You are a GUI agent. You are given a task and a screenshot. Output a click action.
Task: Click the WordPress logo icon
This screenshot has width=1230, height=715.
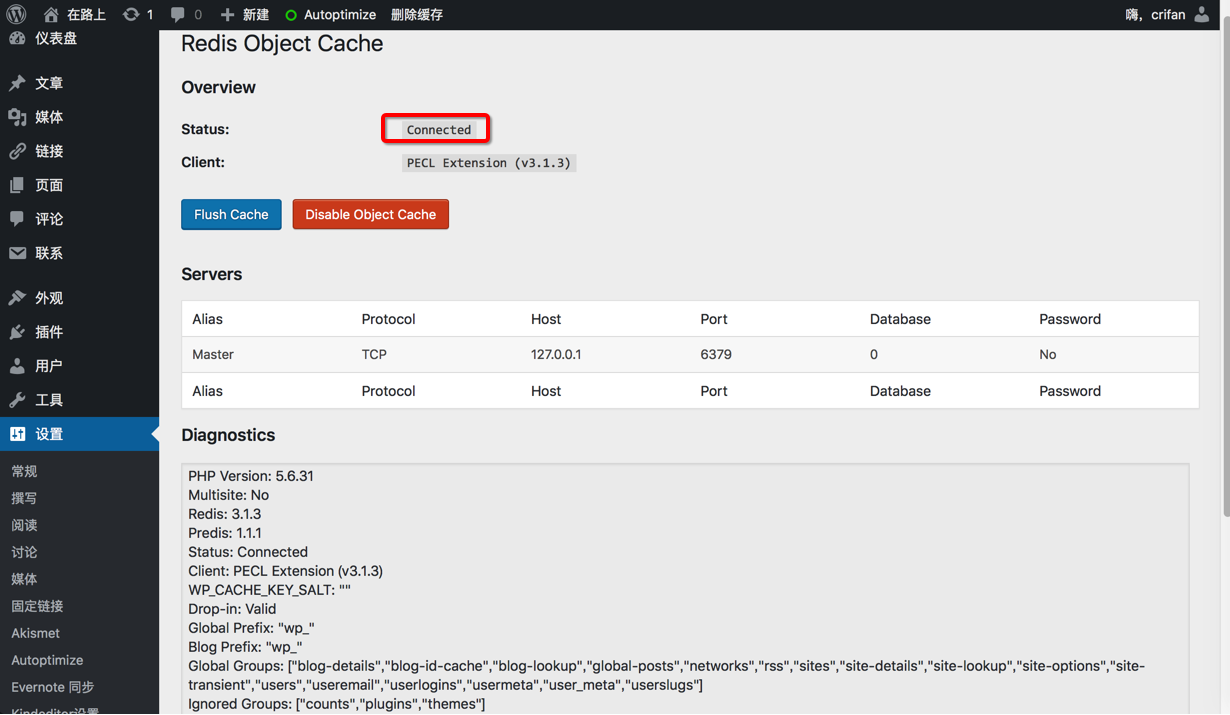(16, 15)
